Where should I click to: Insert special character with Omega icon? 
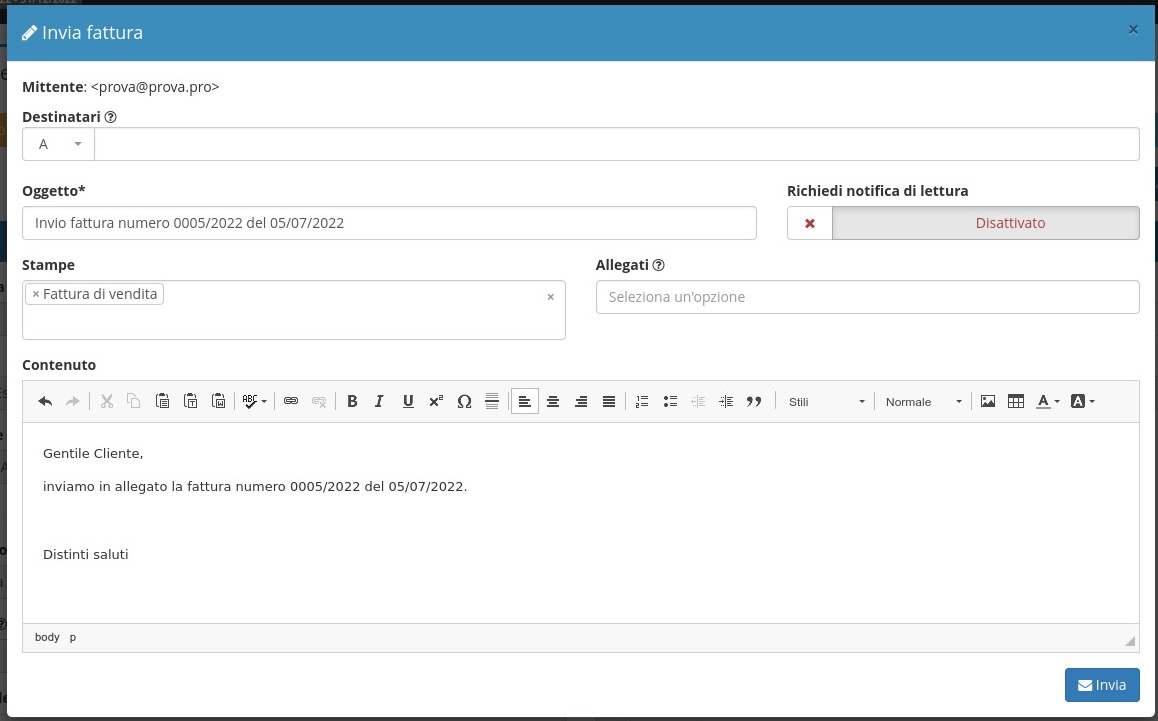[x=464, y=402]
